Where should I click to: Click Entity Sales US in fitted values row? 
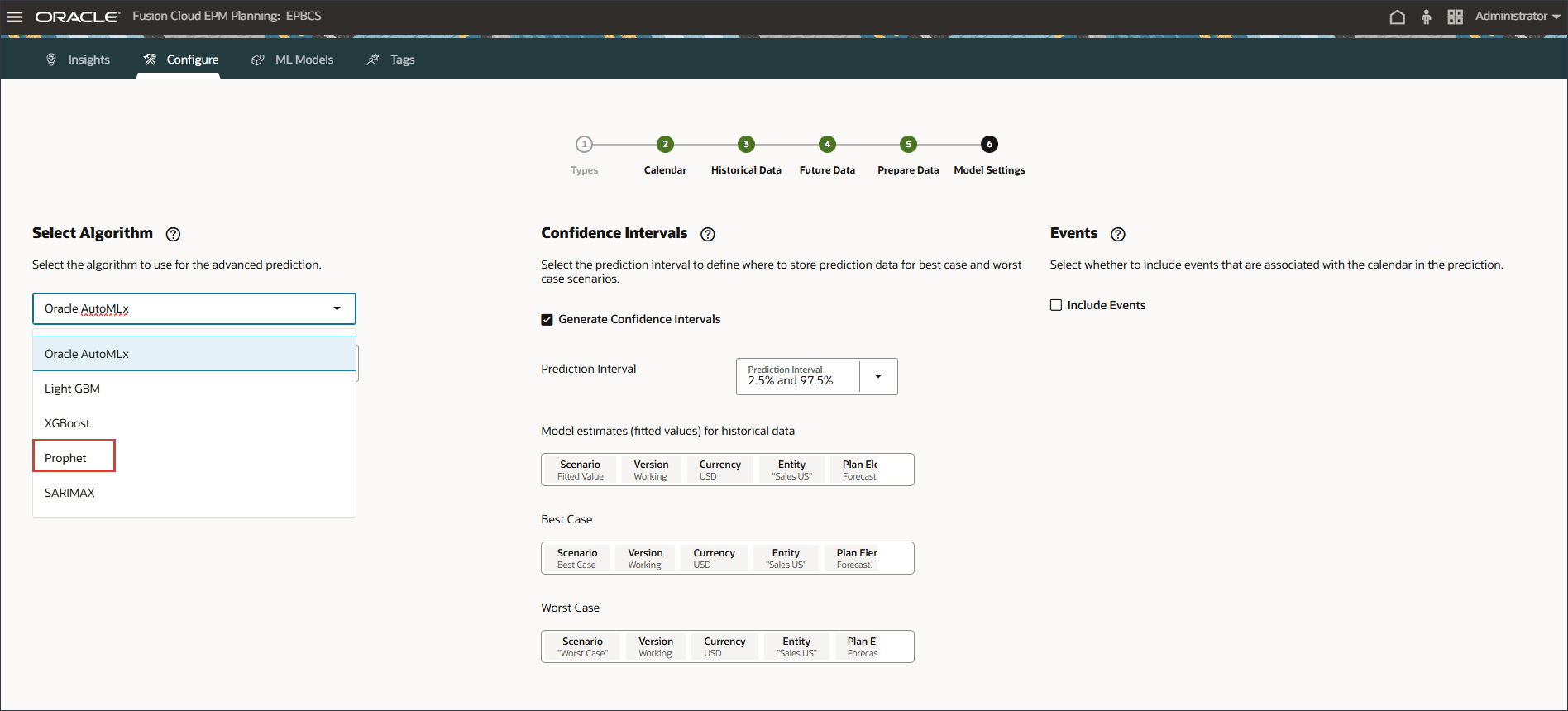(791, 470)
